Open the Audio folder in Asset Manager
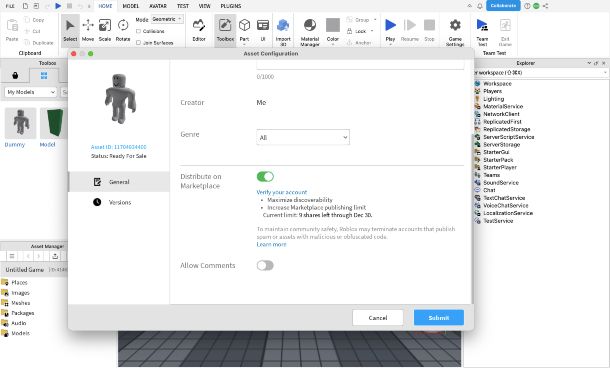The image size is (610, 381). [x=14, y=323]
